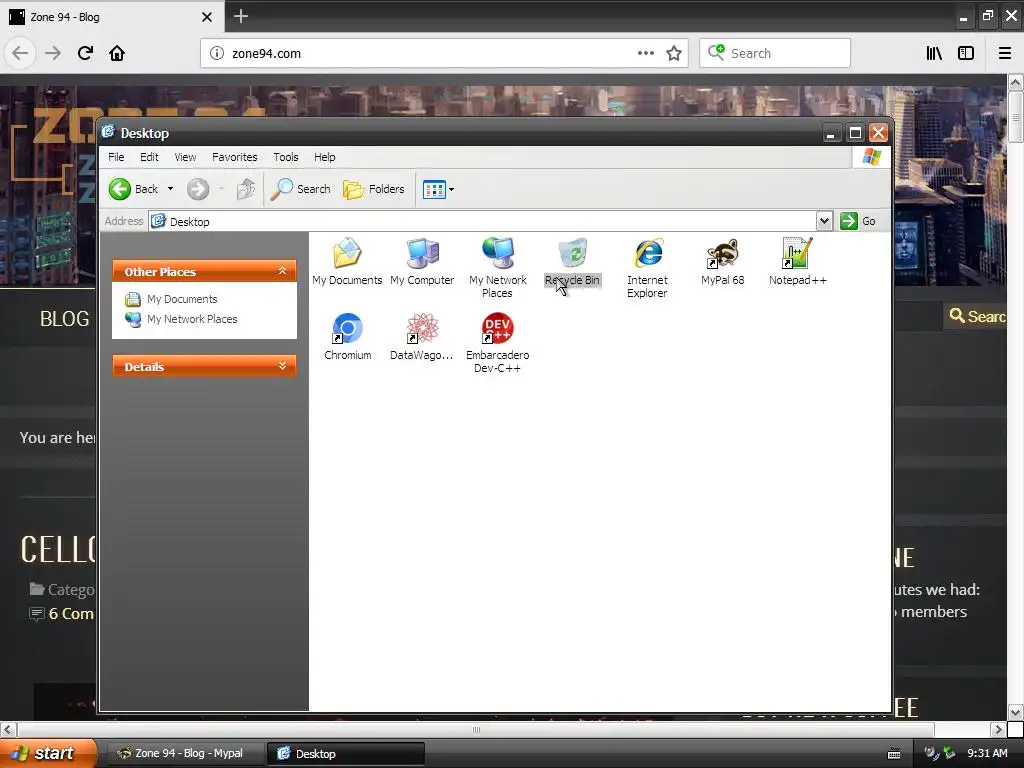Open the browser Library icon
The image size is (1024, 768).
934,53
